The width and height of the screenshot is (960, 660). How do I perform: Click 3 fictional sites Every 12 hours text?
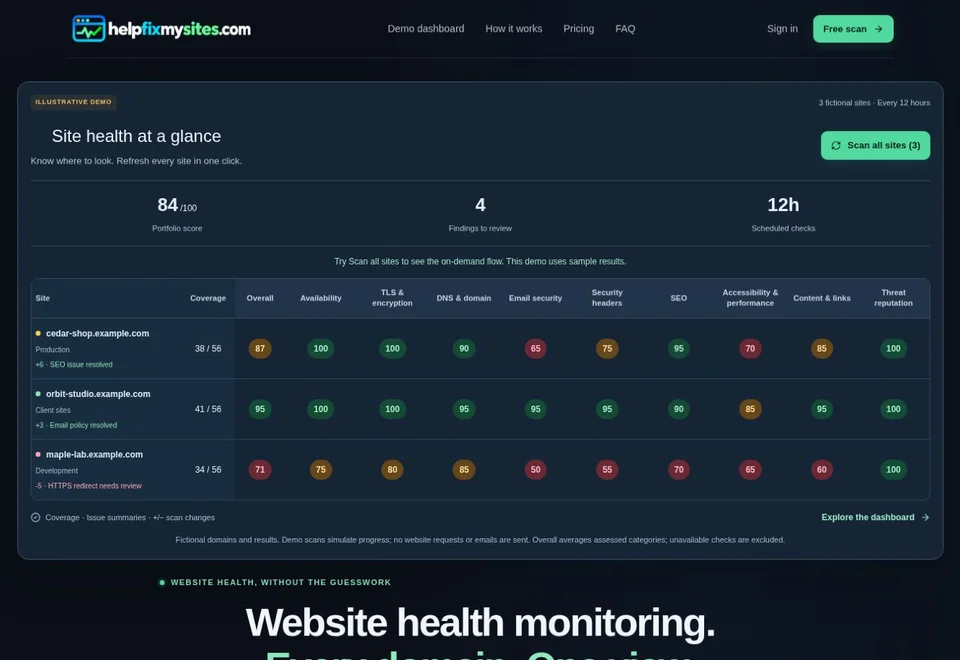click(x=874, y=103)
